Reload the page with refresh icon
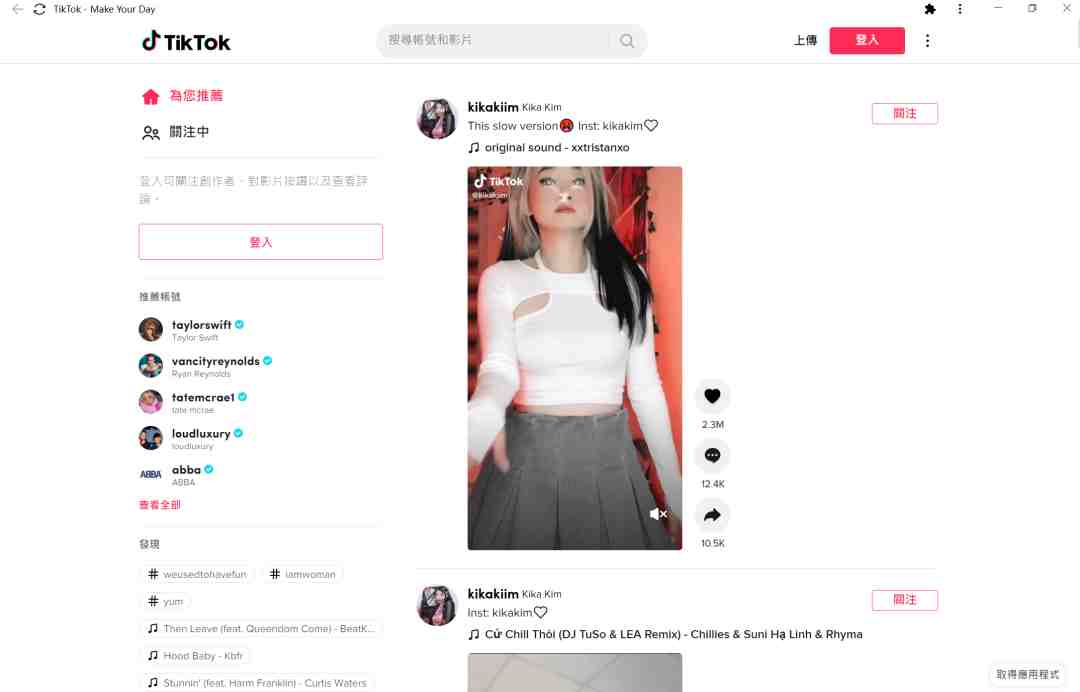Viewport: 1080px width, 692px height. coord(39,9)
